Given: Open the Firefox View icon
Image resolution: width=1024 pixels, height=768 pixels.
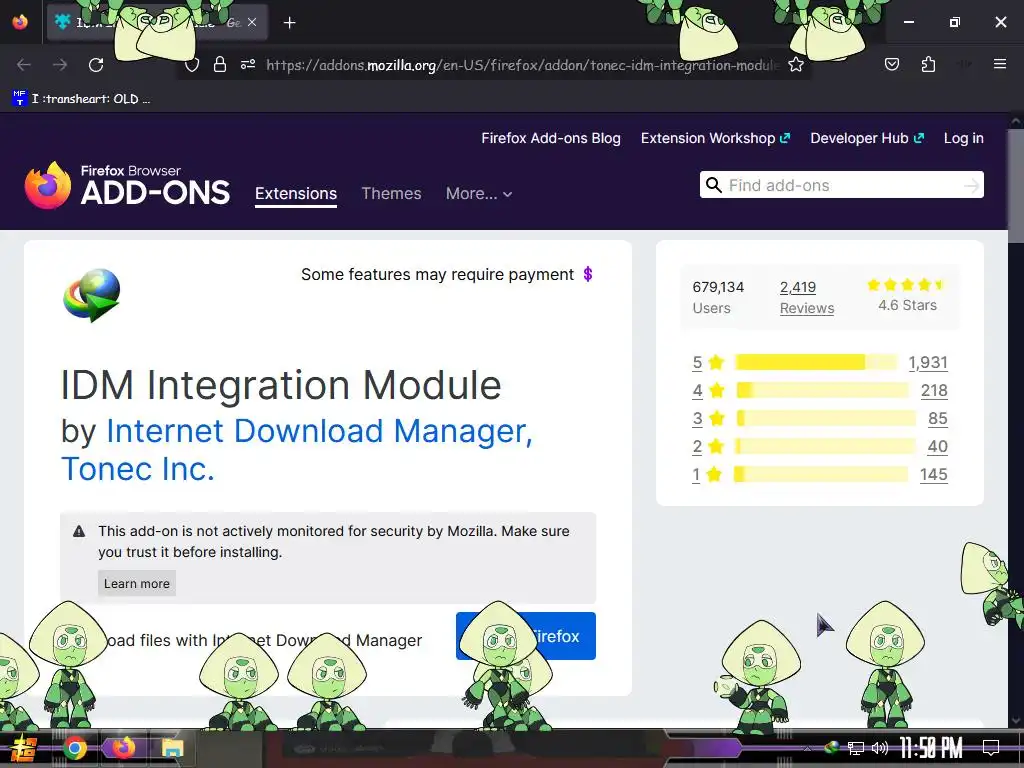Looking at the screenshot, I should click(x=20, y=22).
